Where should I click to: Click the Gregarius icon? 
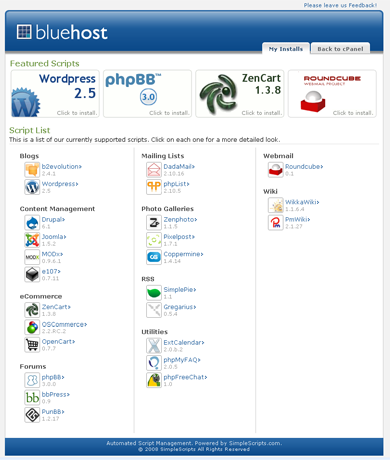click(x=154, y=310)
